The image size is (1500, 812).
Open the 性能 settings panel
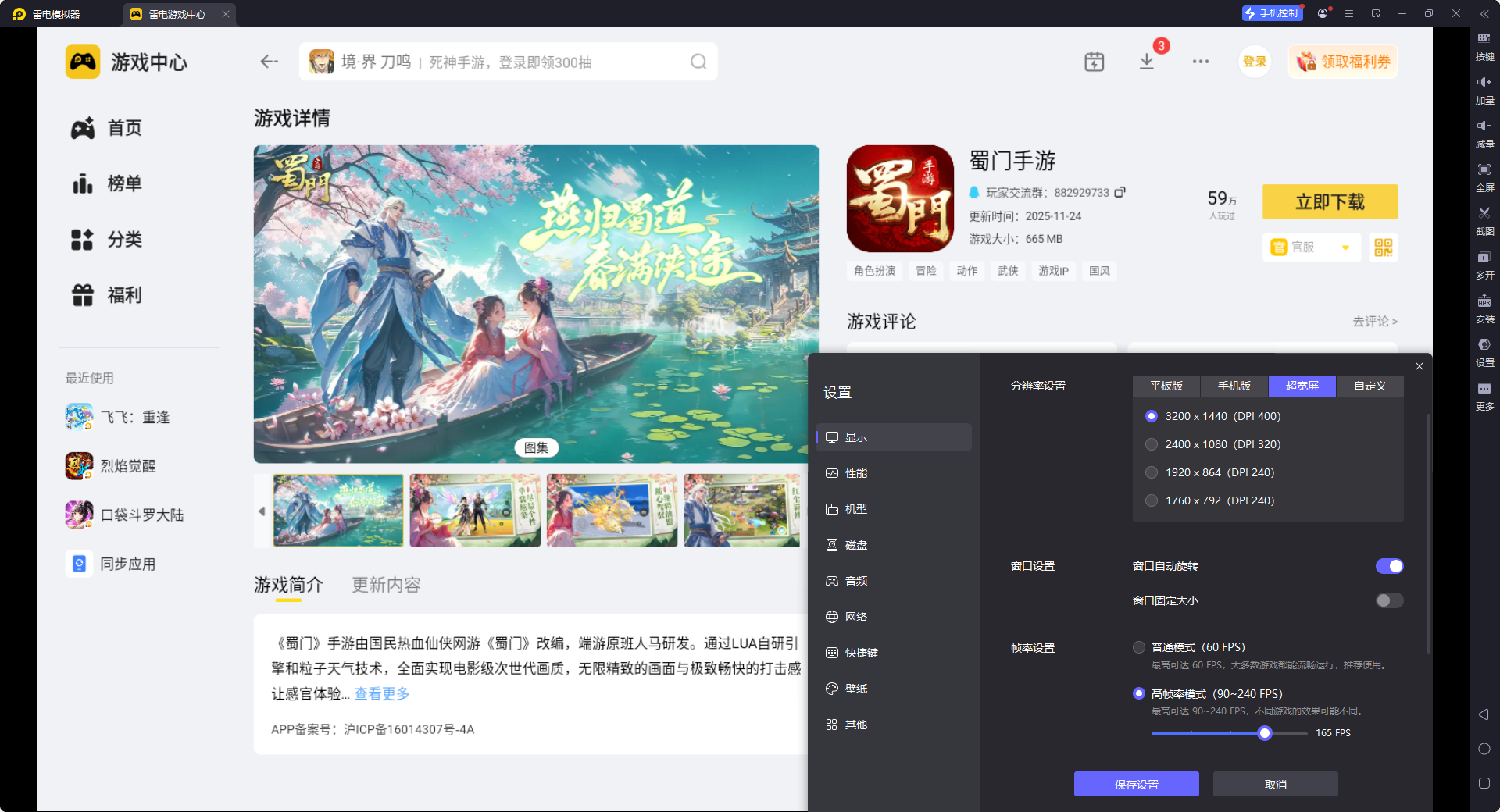tap(857, 472)
